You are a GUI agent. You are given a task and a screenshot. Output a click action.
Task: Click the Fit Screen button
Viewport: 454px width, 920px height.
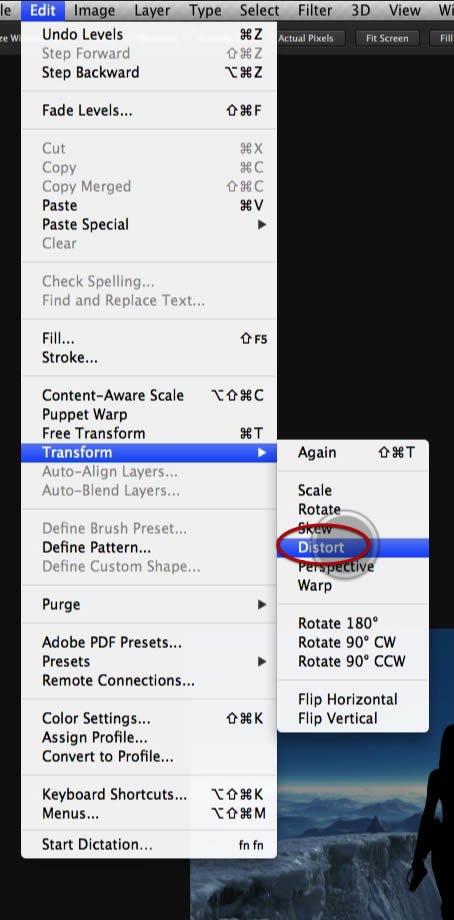[387, 38]
